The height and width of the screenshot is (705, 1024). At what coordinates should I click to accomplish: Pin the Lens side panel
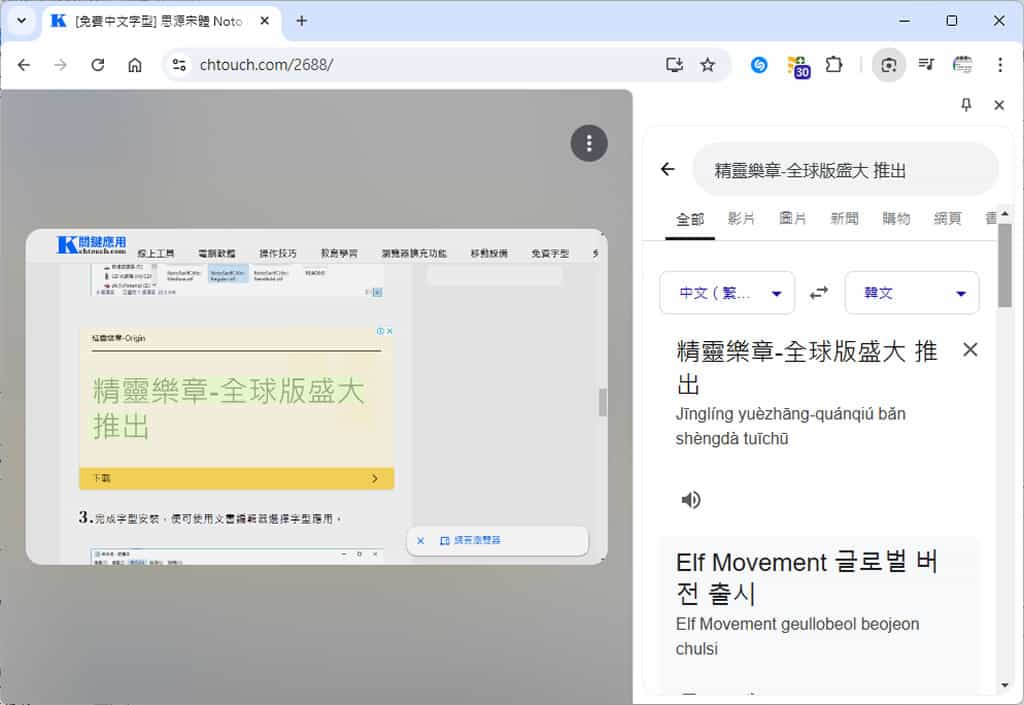click(x=967, y=104)
